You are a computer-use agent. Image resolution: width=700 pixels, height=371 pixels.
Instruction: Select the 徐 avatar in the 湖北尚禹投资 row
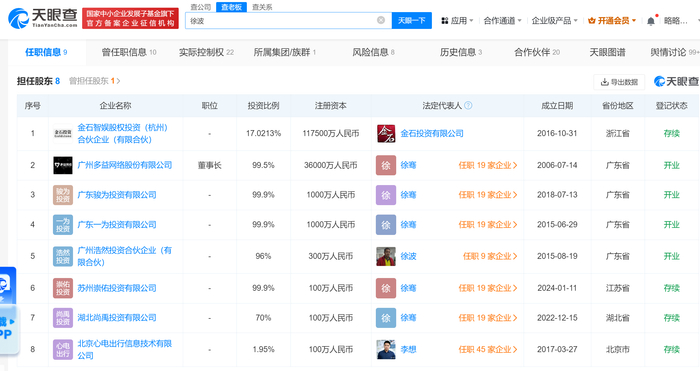coord(386,318)
